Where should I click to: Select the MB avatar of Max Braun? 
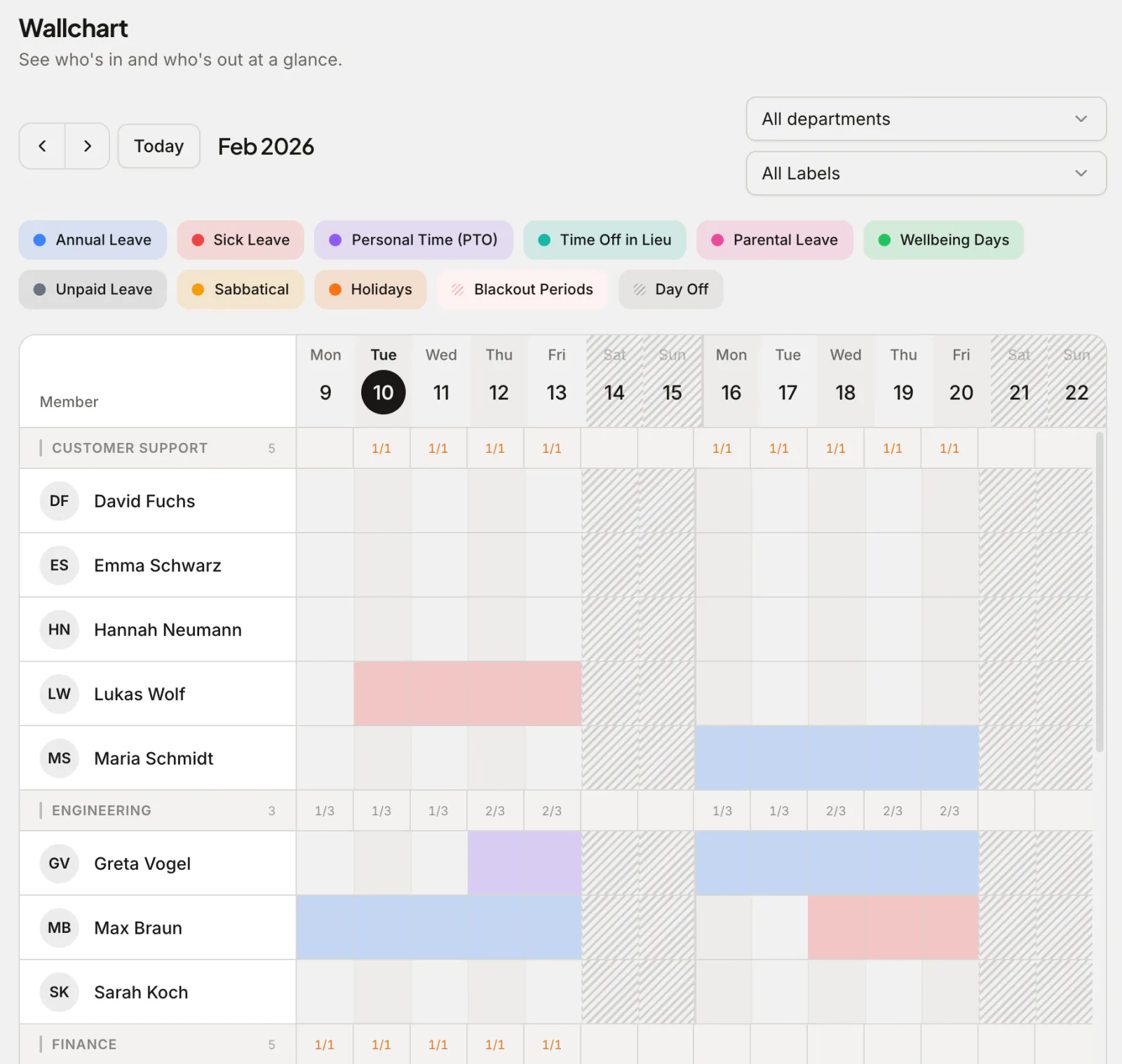click(60, 928)
